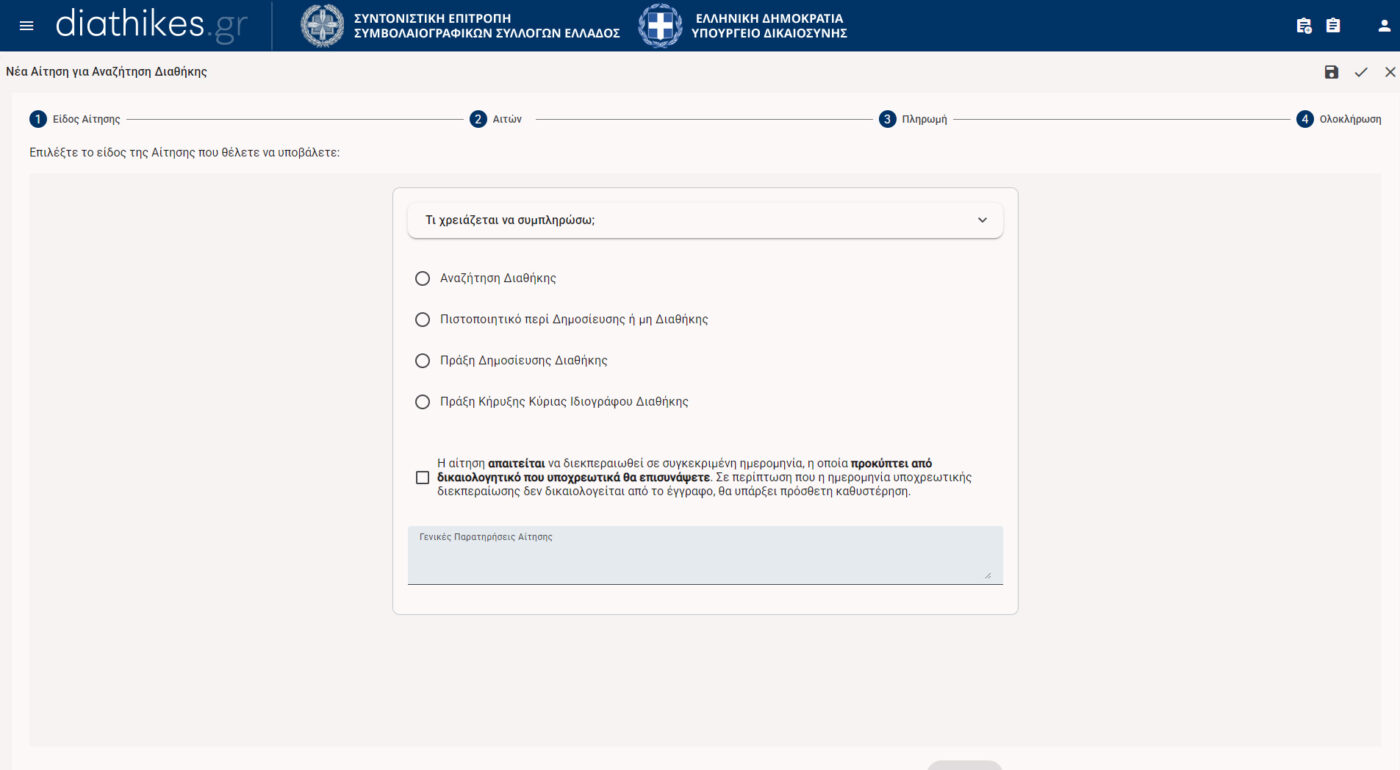The image size is (1400, 770).
Task: Focus the Γενικές Παρατηρήσεις Αίτησης text area
Action: (705, 555)
